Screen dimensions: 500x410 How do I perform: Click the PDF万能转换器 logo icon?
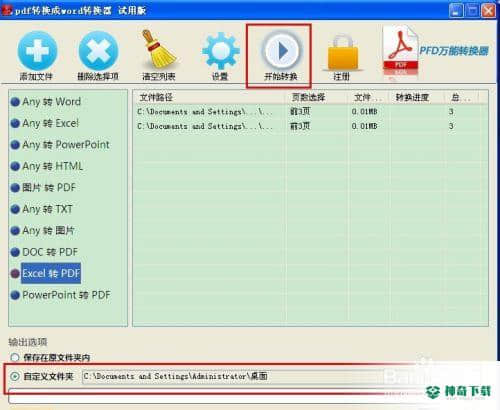click(x=400, y=51)
